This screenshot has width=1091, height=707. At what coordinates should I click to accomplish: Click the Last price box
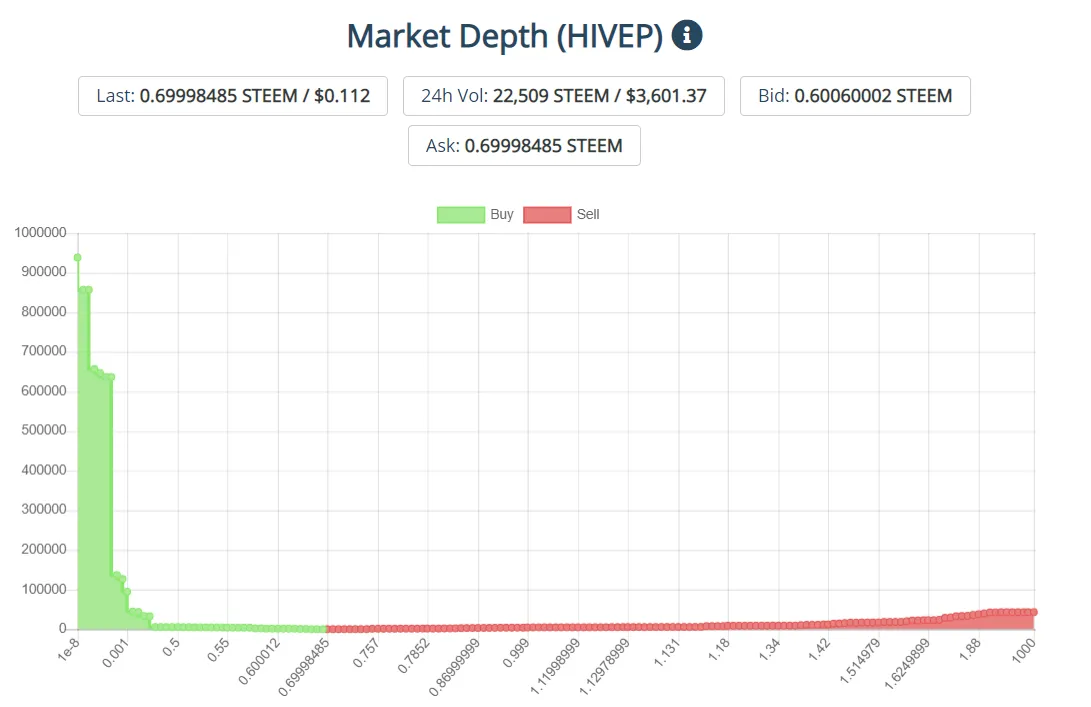click(233, 96)
